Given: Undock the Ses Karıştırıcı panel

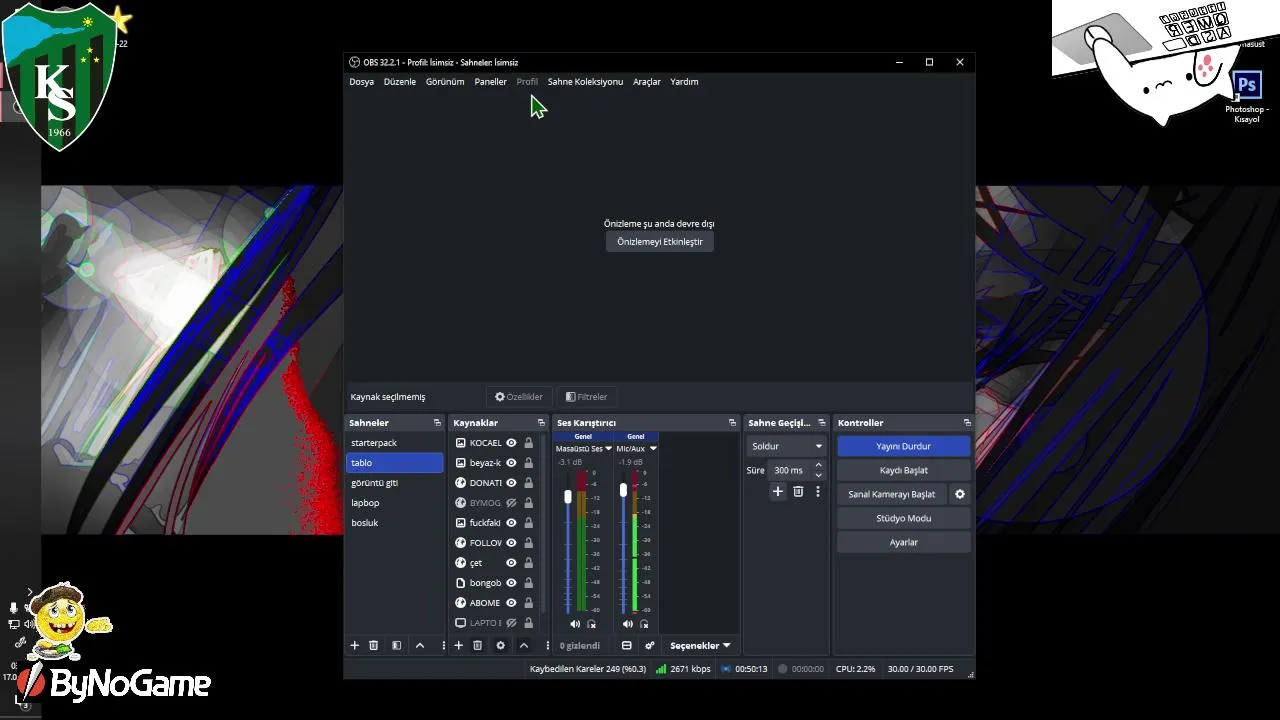Looking at the screenshot, I should coord(732,423).
